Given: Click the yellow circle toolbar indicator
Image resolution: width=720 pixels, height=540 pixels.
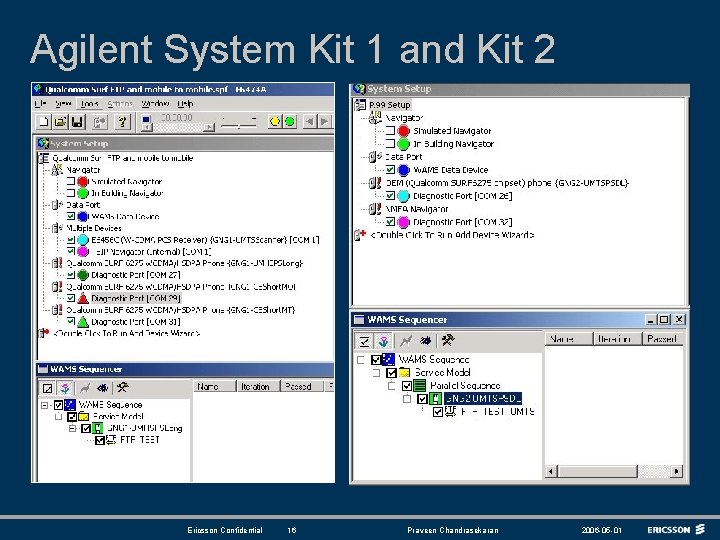Looking at the screenshot, I should point(275,122).
